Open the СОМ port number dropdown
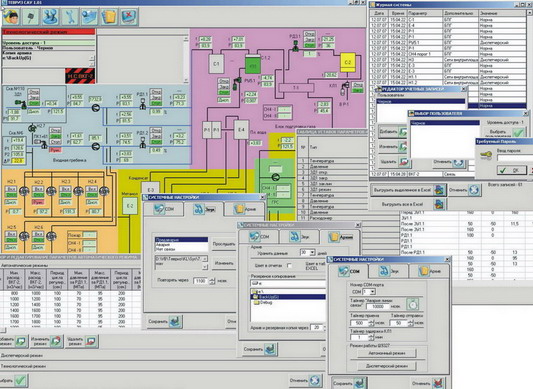The image size is (533, 389). click(373, 292)
